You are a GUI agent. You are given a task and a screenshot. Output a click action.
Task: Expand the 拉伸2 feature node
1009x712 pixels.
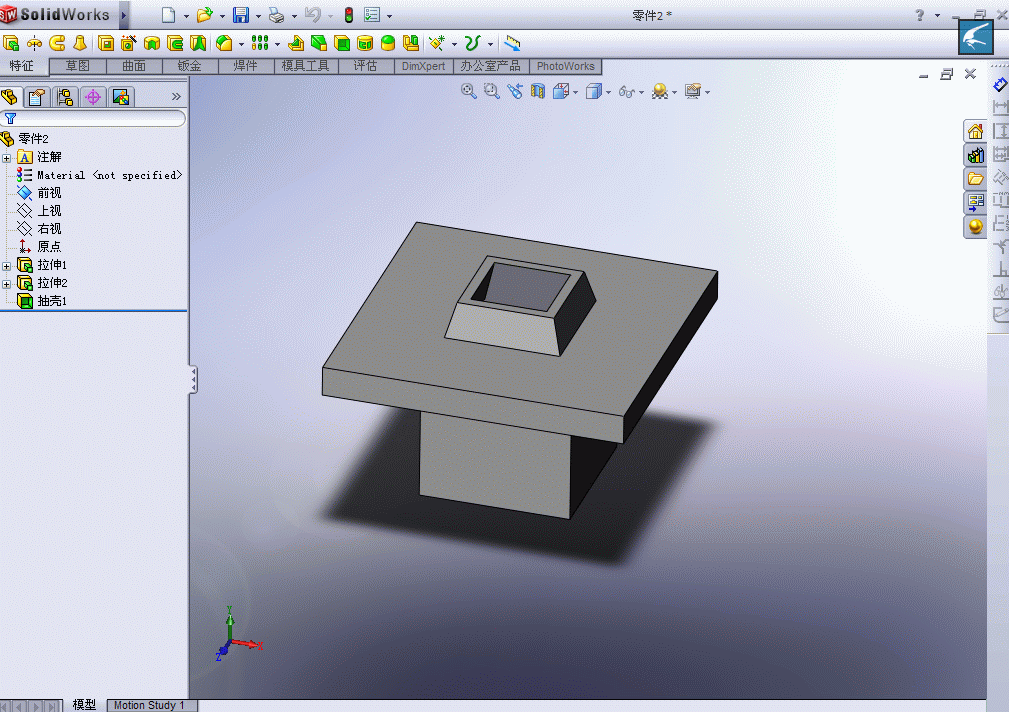pyautogui.click(x=6, y=284)
